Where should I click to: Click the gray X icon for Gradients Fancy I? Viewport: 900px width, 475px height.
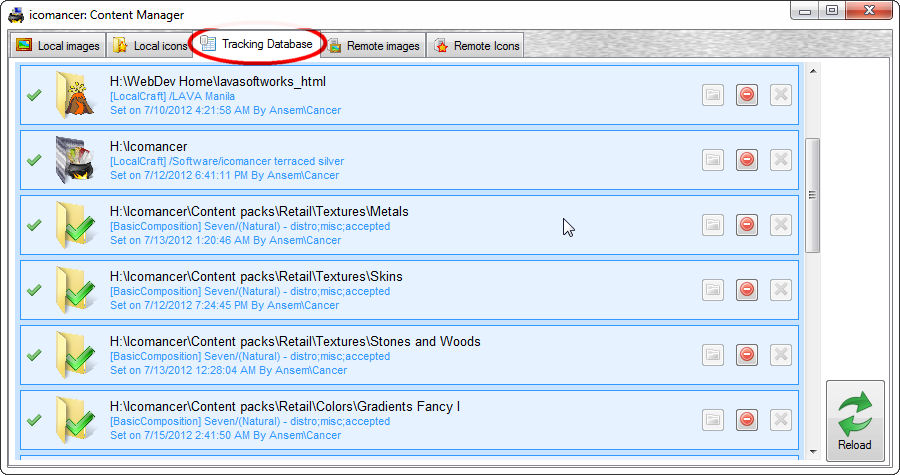[x=781, y=419]
